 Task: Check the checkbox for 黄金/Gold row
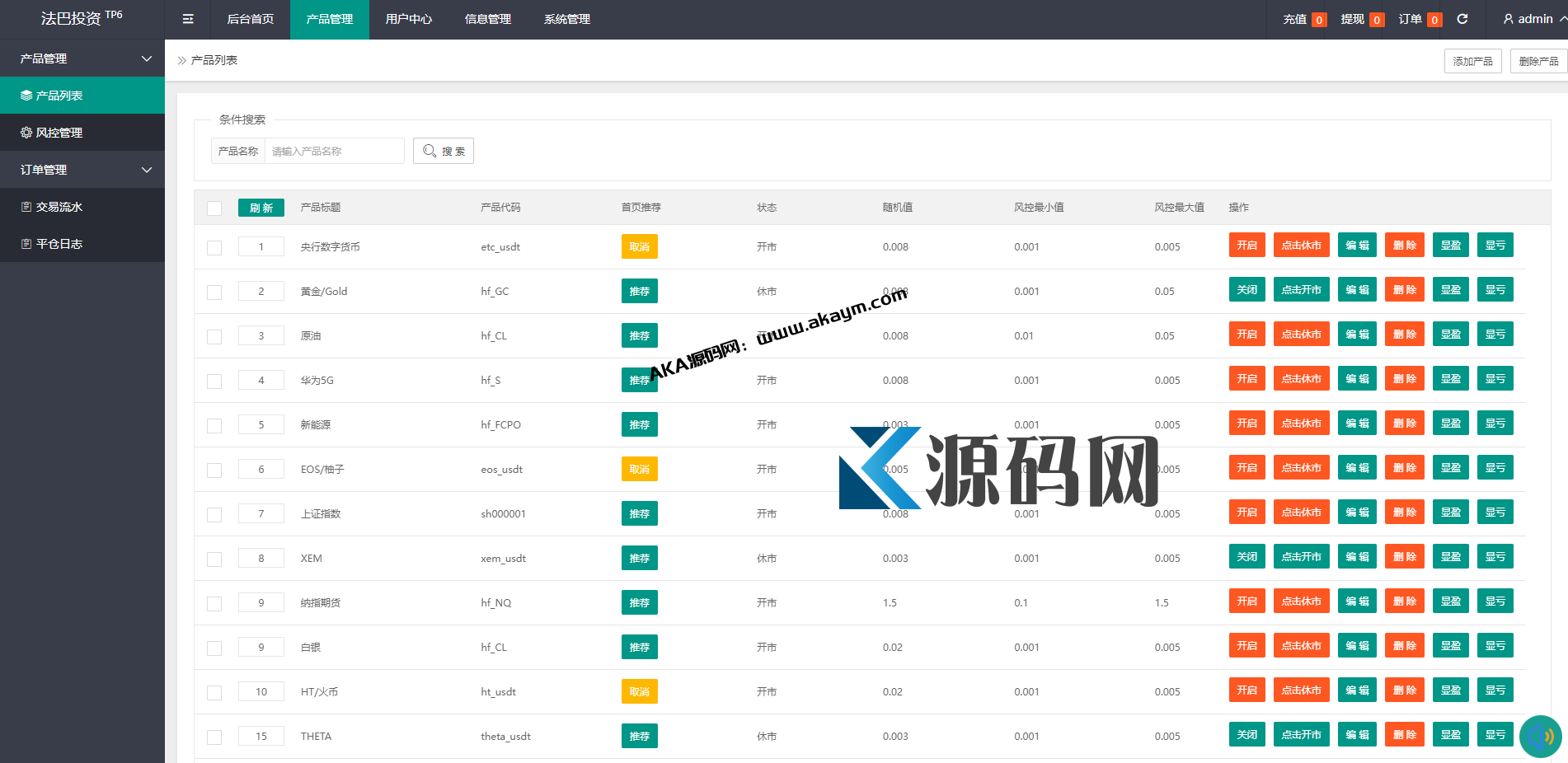click(214, 293)
